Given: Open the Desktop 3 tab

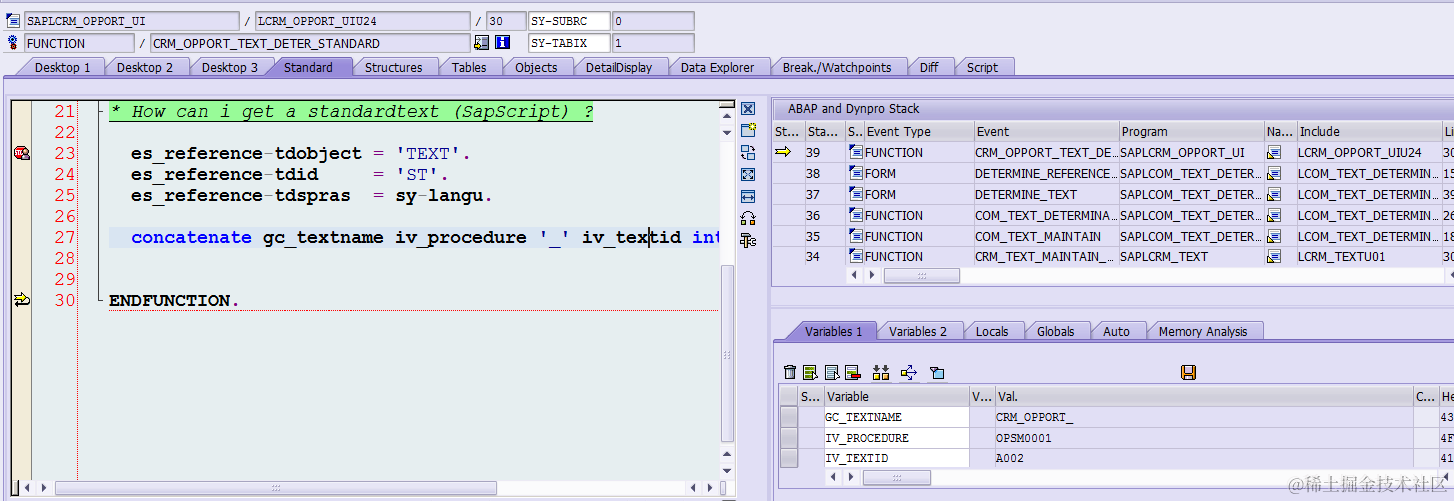Looking at the screenshot, I should coord(229,67).
